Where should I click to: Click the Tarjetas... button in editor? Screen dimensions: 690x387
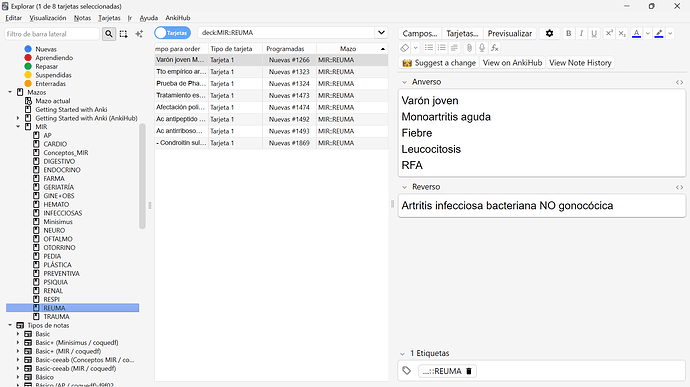(x=462, y=33)
